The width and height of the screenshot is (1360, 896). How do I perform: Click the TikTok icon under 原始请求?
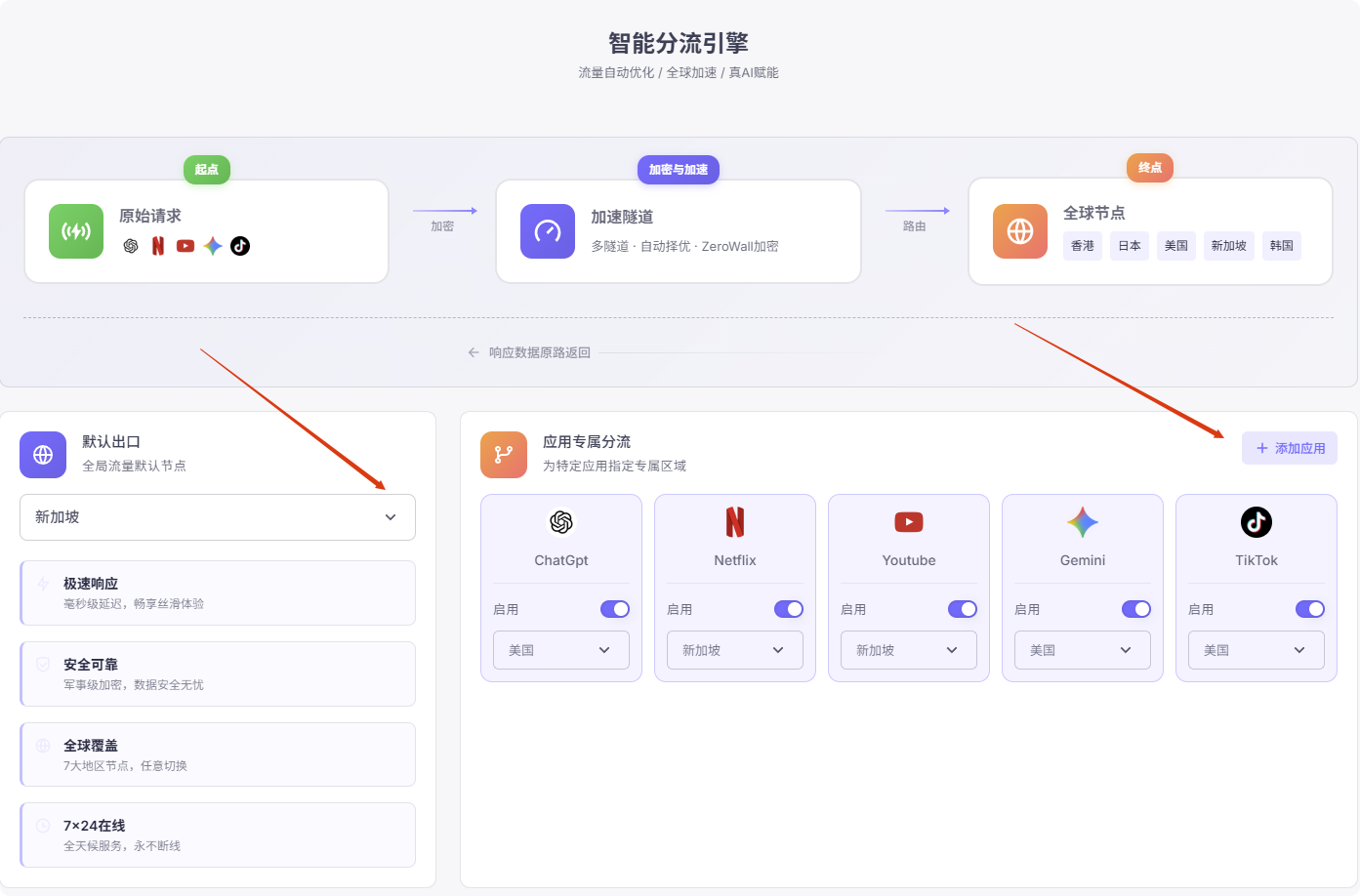point(240,246)
